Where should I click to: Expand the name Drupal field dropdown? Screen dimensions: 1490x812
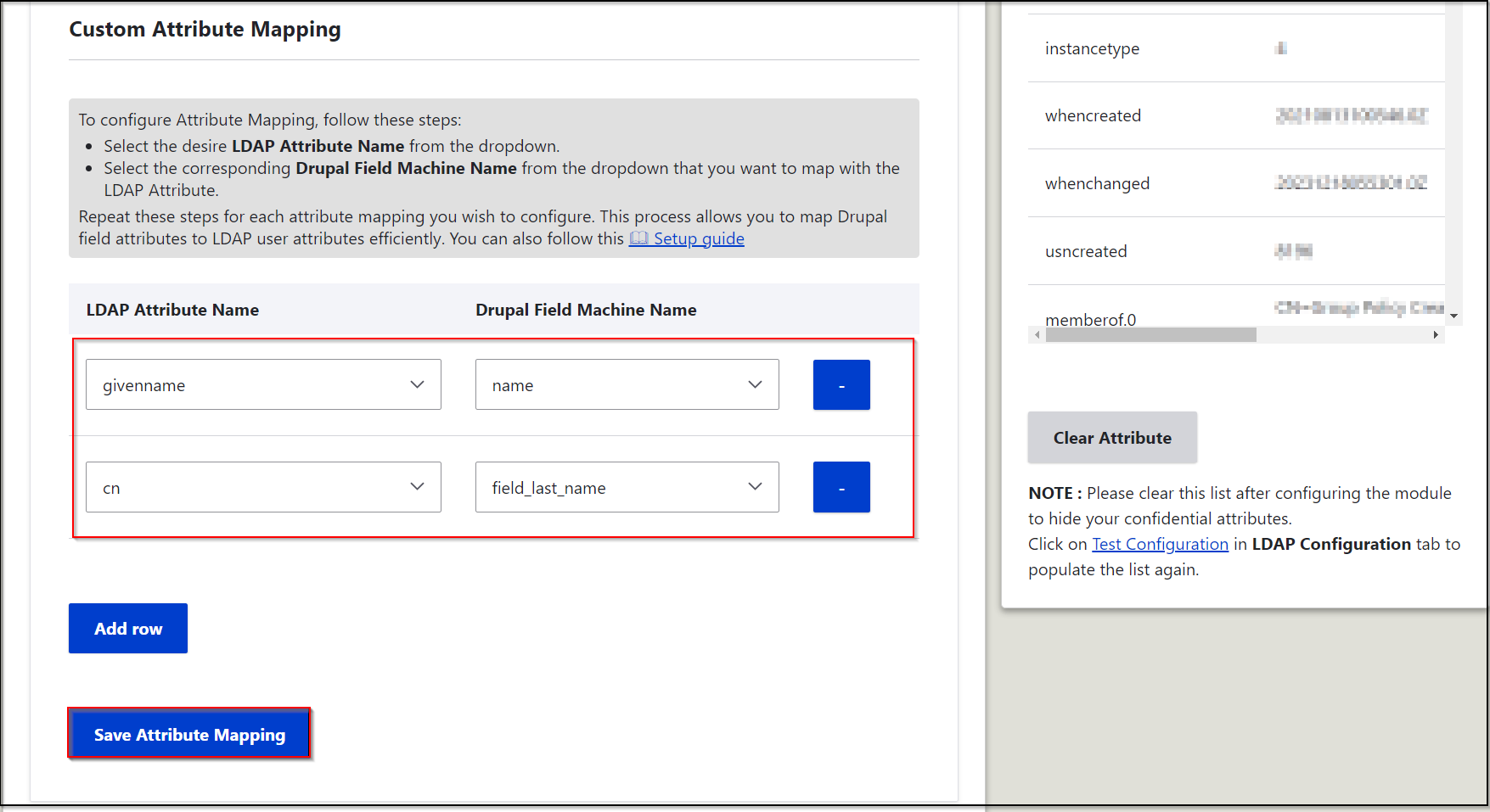tap(627, 384)
